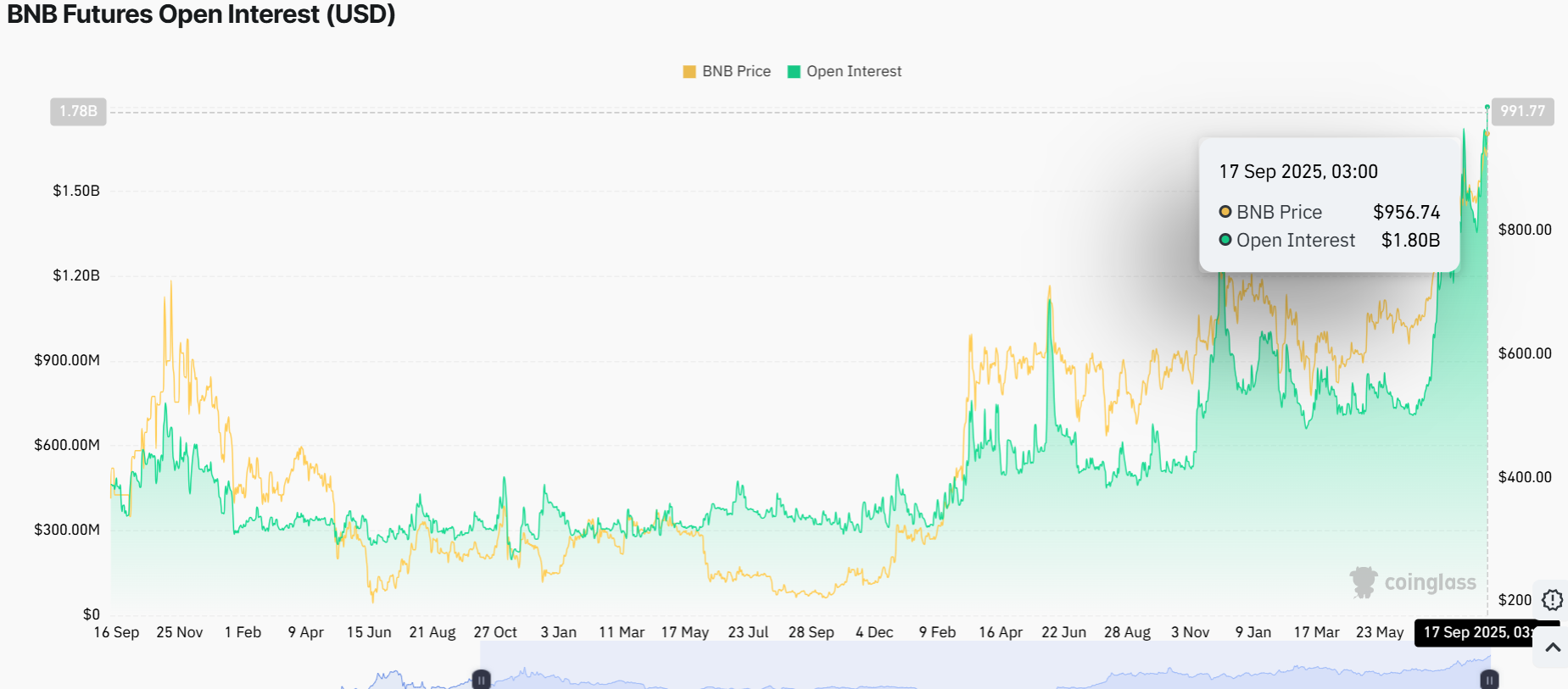Click the 17 May date label
1568x689 pixels.
pyautogui.click(x=685, y=632)
